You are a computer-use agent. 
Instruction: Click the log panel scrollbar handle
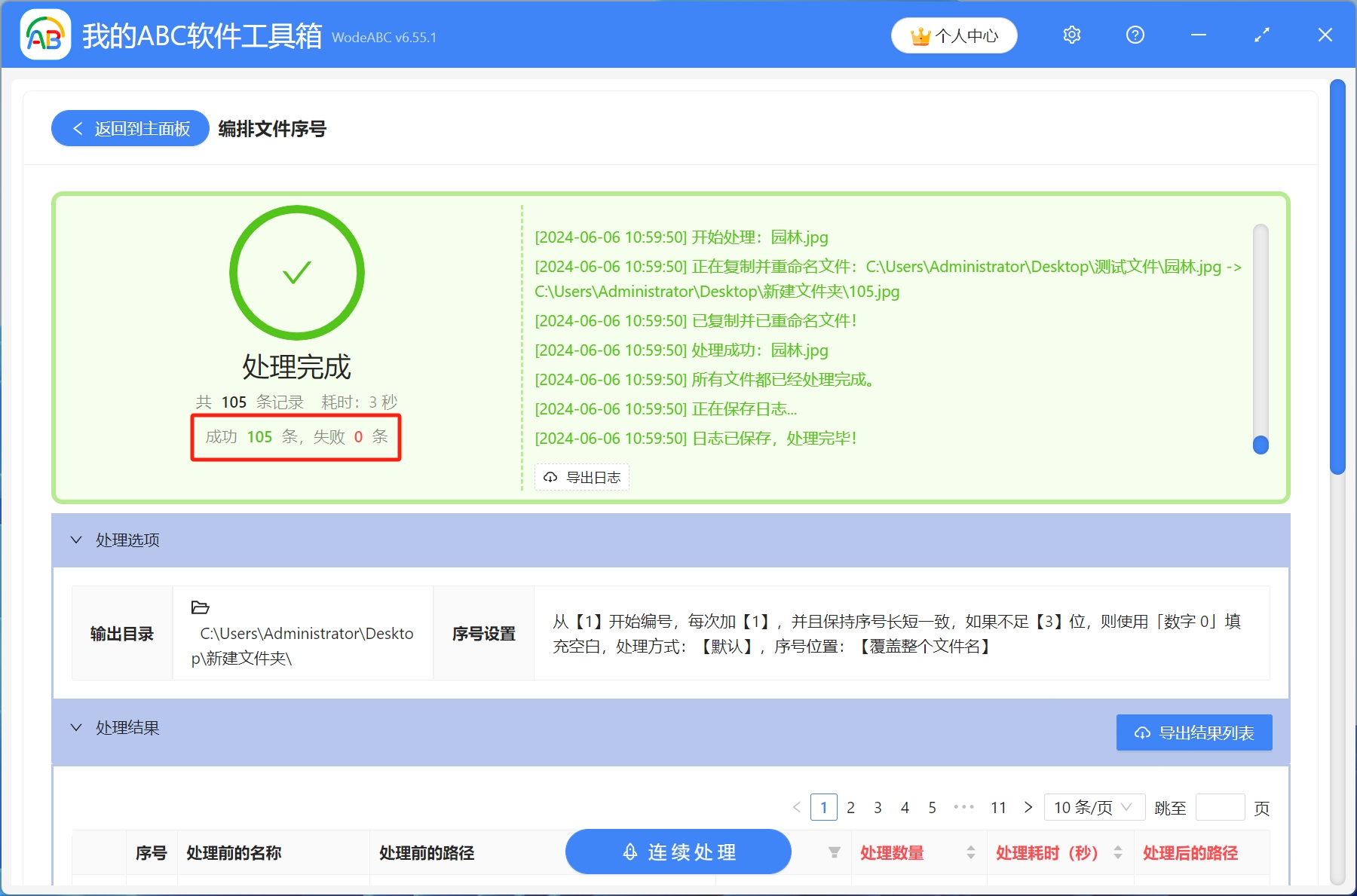(1260, 445)
